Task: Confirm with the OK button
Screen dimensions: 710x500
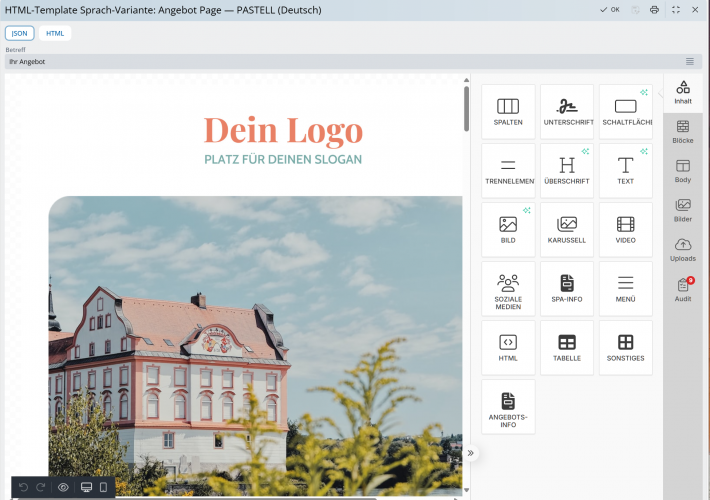Action: pos(610,10)
